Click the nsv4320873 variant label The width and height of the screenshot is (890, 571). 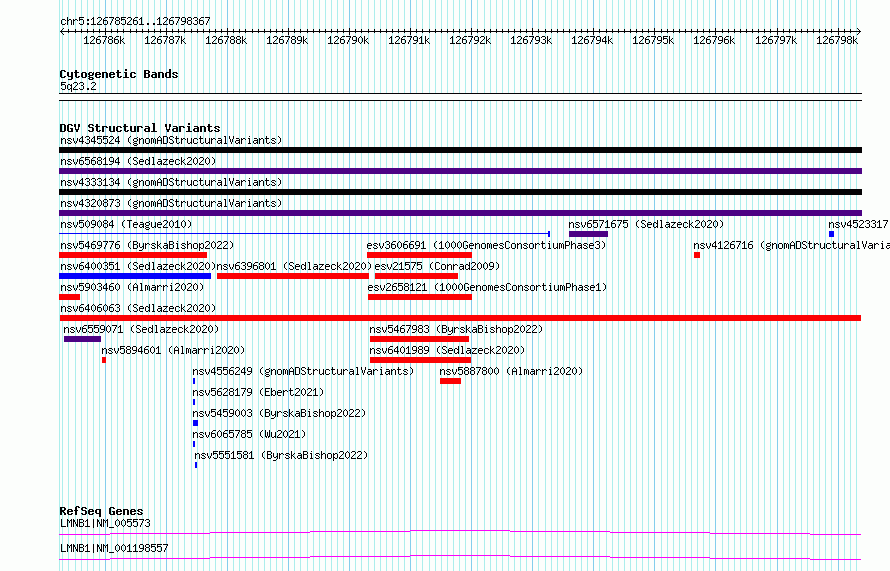tap(171, 203)
